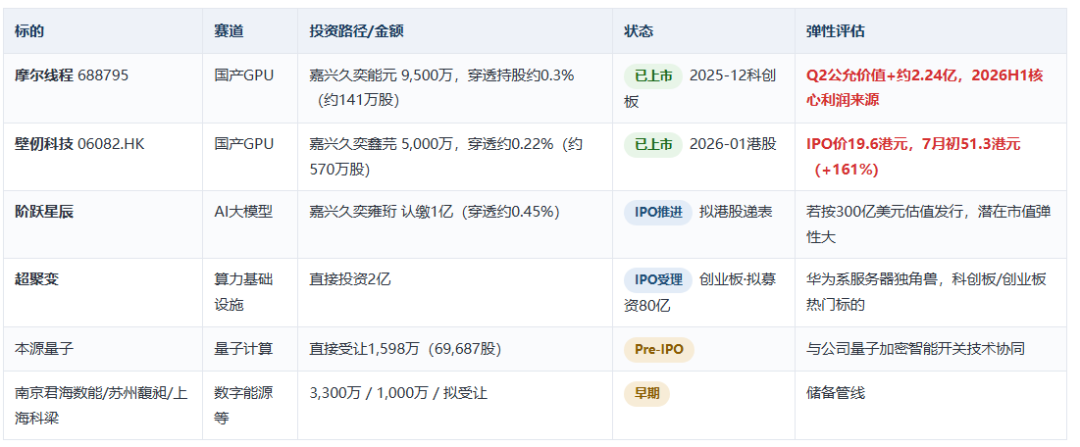Screen dimensions: 1080x447
Task: Click the 拟港股递表 text
Action: 736,212
